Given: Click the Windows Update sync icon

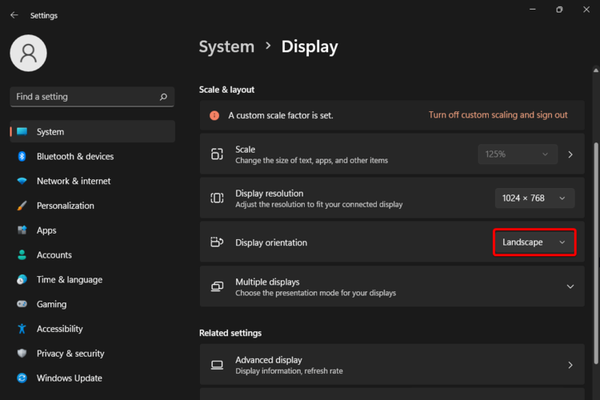Looking at the screenshot, I should pos(22,378).
